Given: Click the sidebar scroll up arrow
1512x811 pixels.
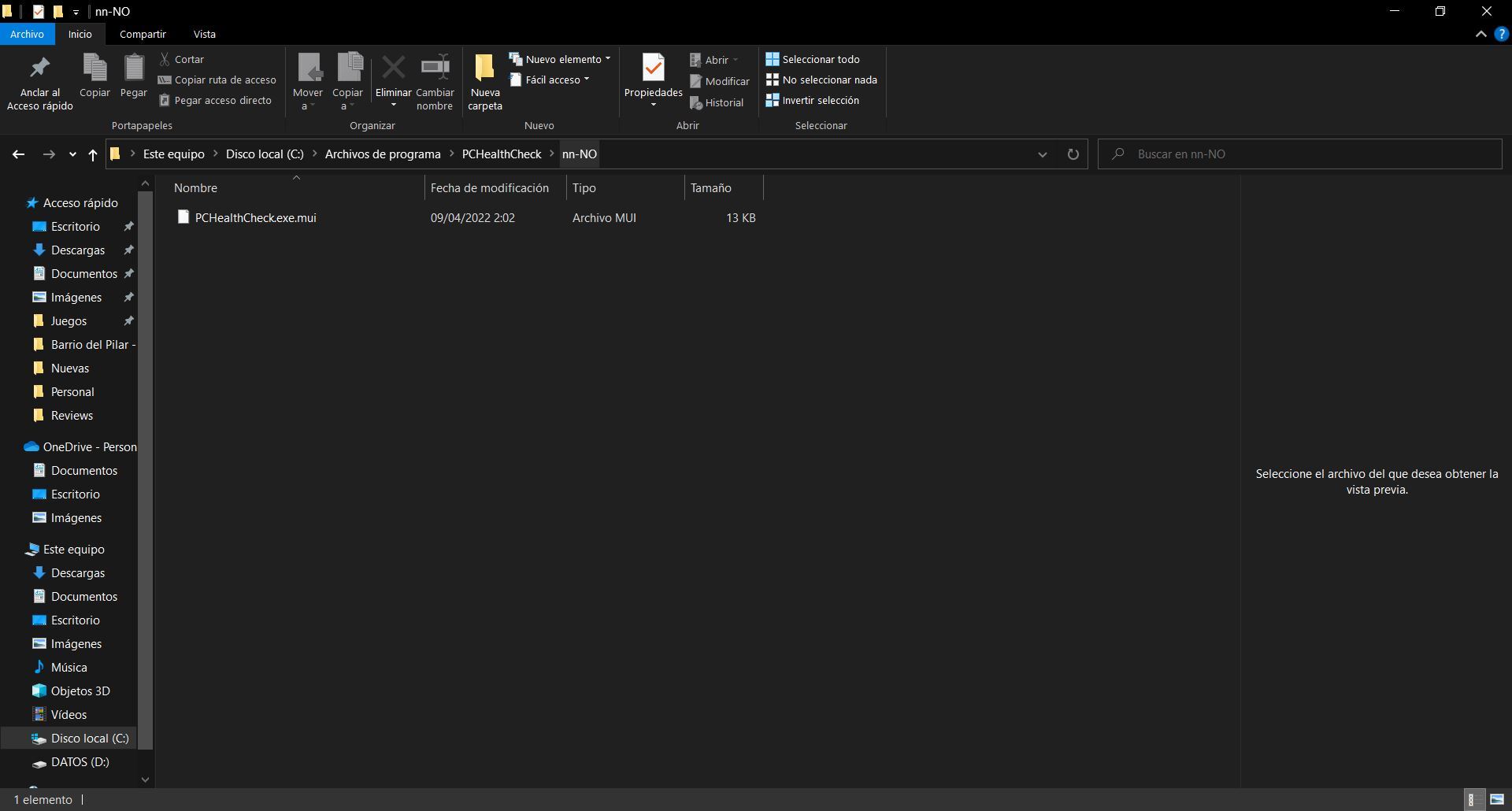Looking at the screenshot, I should tap(145, 183).
